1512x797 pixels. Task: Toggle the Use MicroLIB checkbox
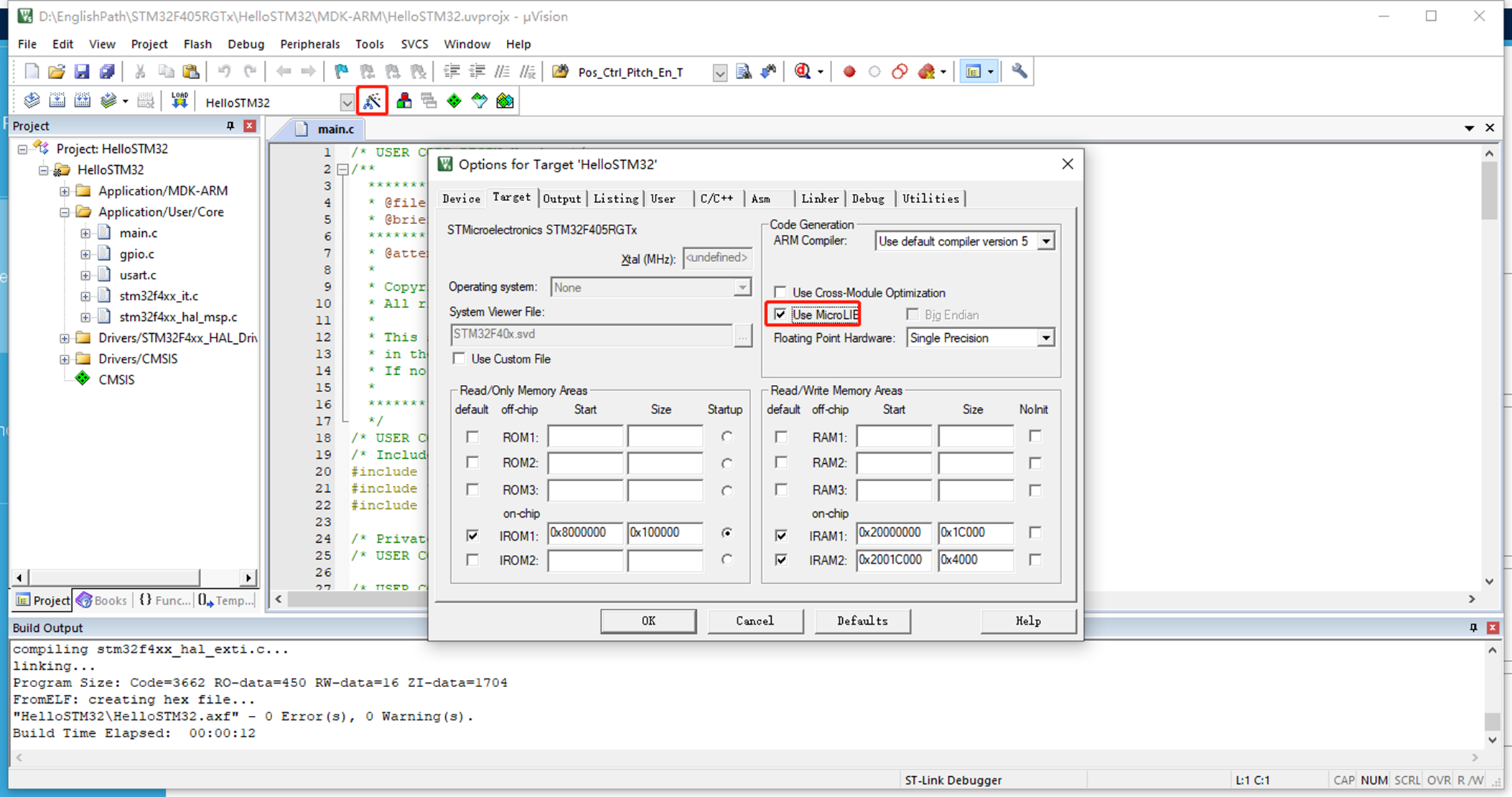click(x=780, y=314)
